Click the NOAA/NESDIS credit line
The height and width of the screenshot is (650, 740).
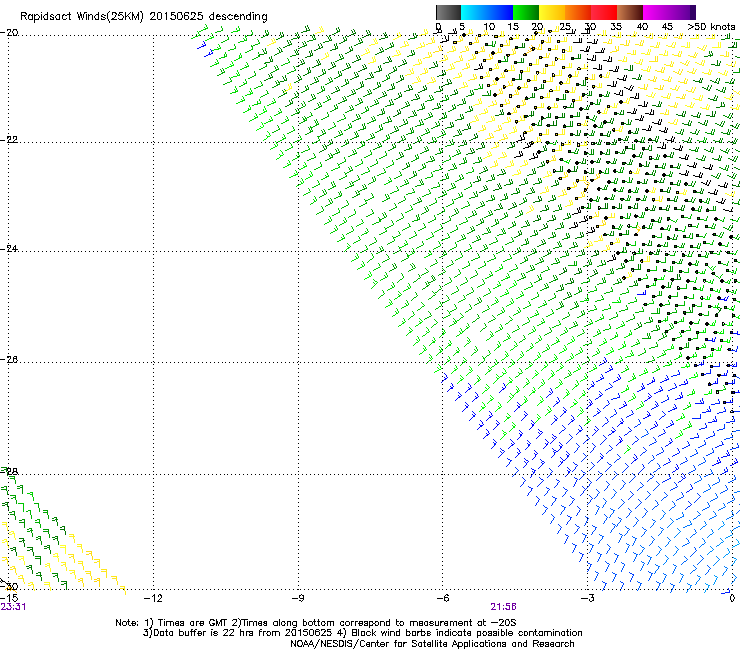432,644
